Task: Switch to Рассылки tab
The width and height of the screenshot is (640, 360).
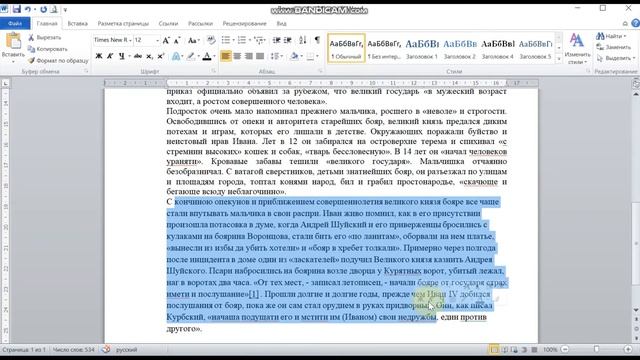Action: [200, 24]
